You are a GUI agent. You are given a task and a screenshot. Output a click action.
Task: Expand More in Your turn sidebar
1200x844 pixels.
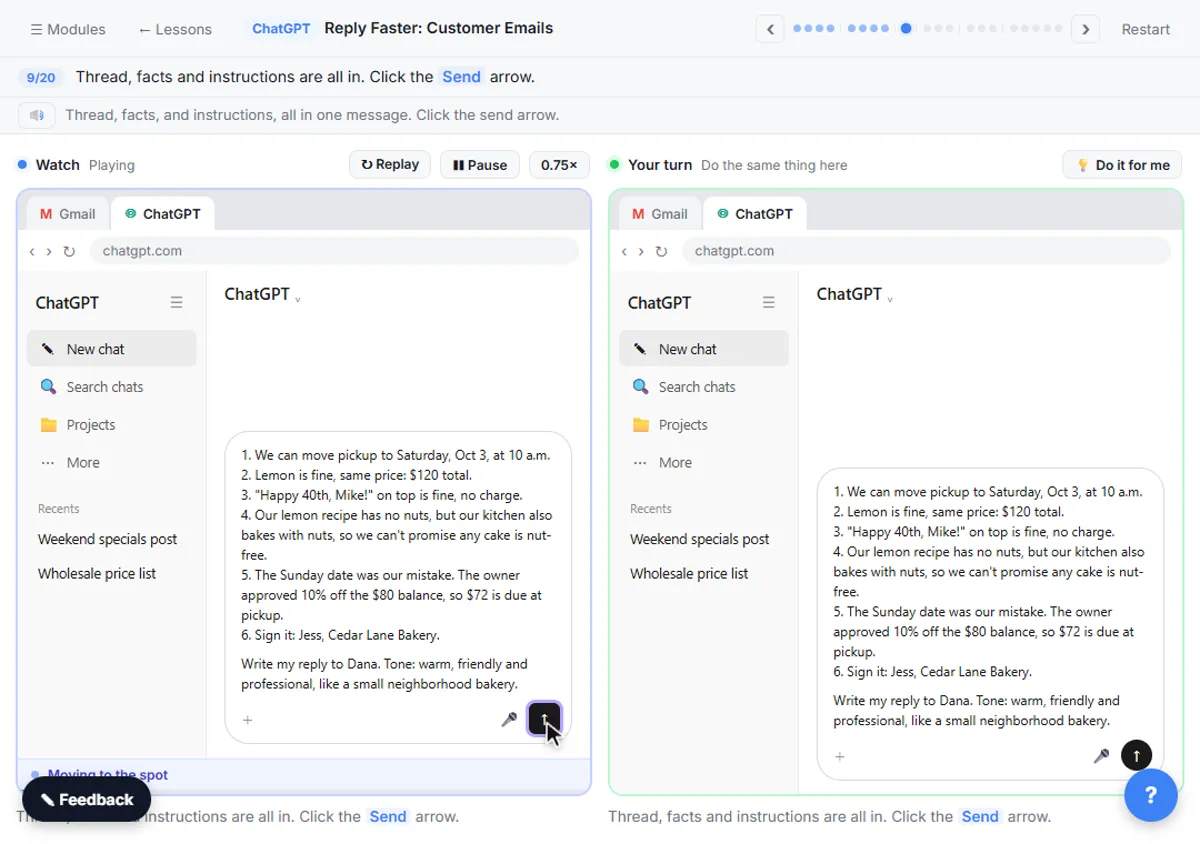tap(704, 463)
